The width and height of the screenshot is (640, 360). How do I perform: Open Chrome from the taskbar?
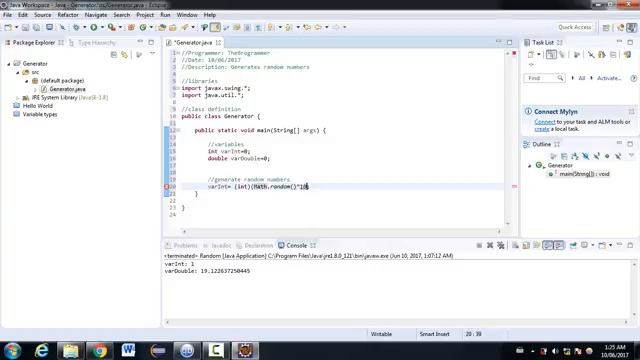pyautogui.click(x=99, y=350)
